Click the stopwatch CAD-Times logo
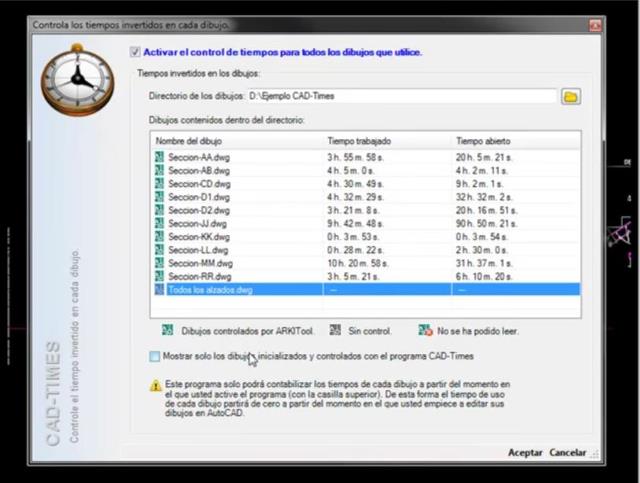Viewport: 640px width, 483px height. point(78,80)
